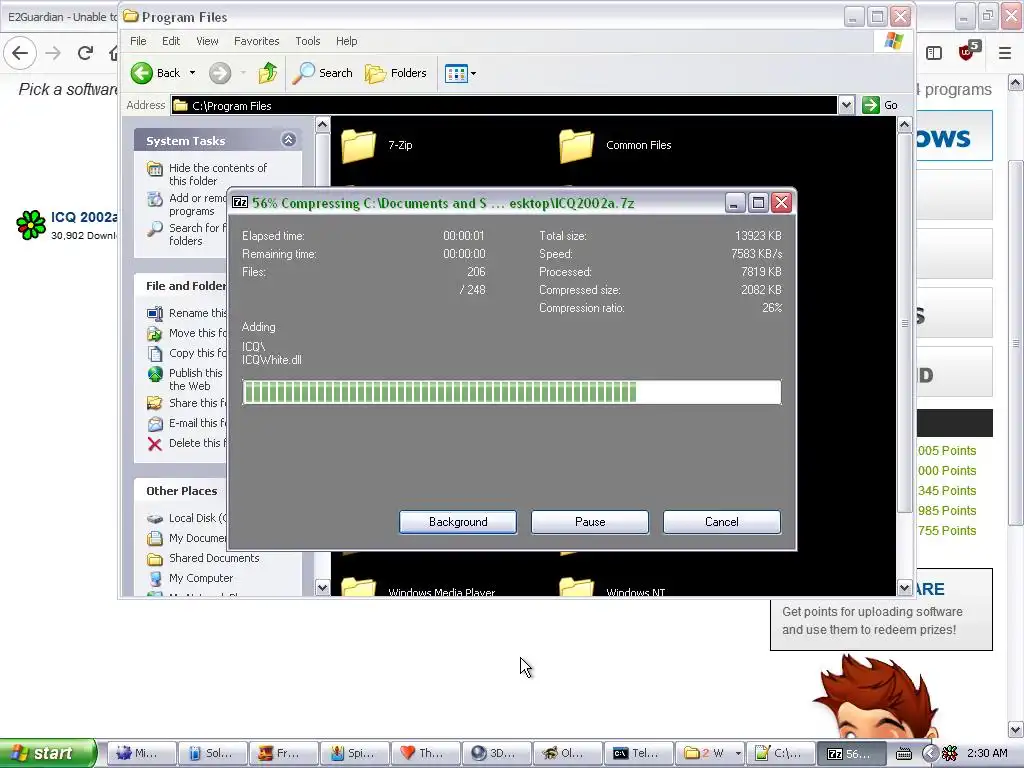Click the Local Disk drive icon

(x=155, y=519)
